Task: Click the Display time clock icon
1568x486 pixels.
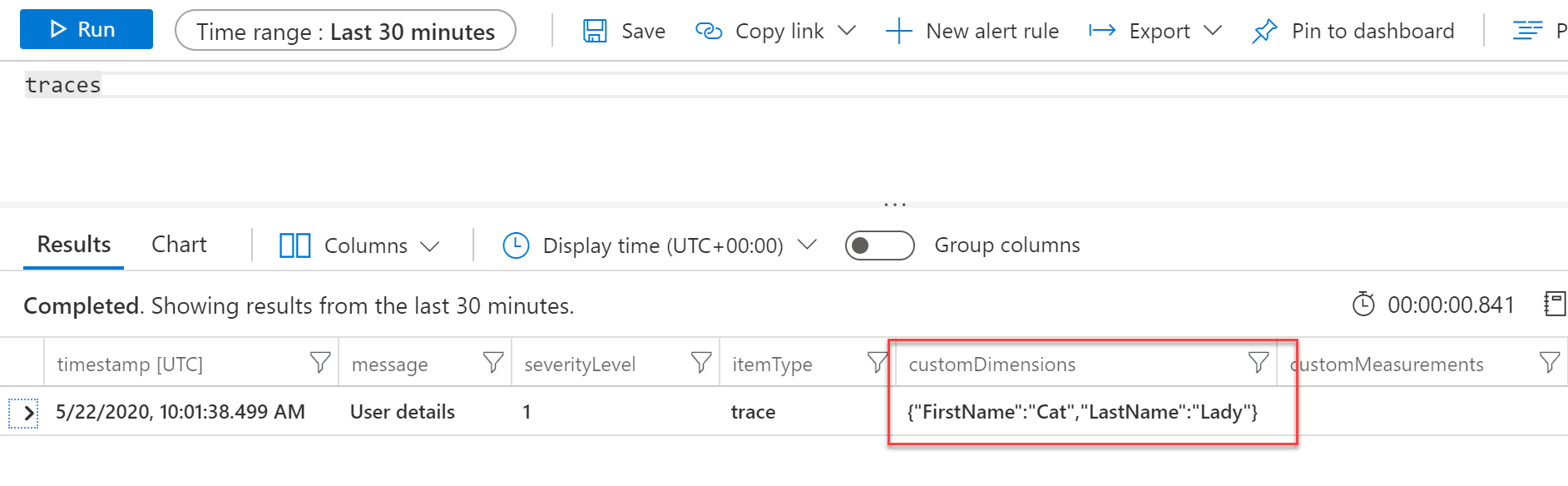Action: point(517,245)
